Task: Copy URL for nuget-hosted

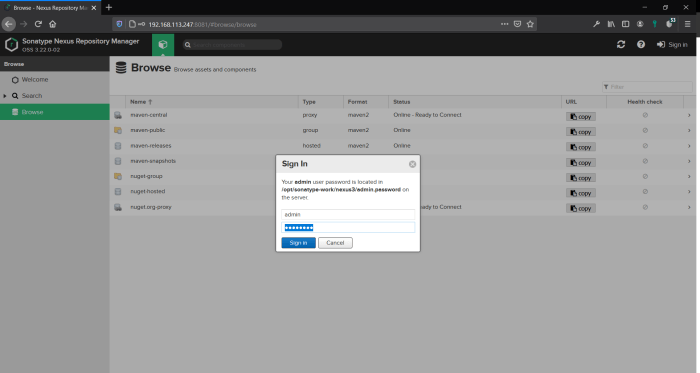Action: (x=581, y=193)
